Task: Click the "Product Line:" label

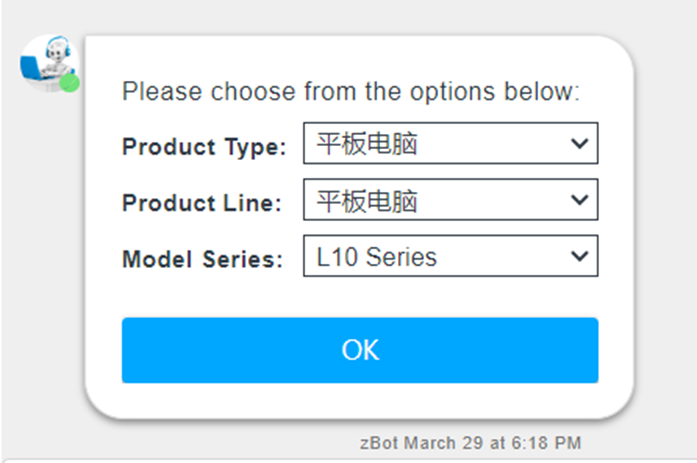Action: [202, 203]
